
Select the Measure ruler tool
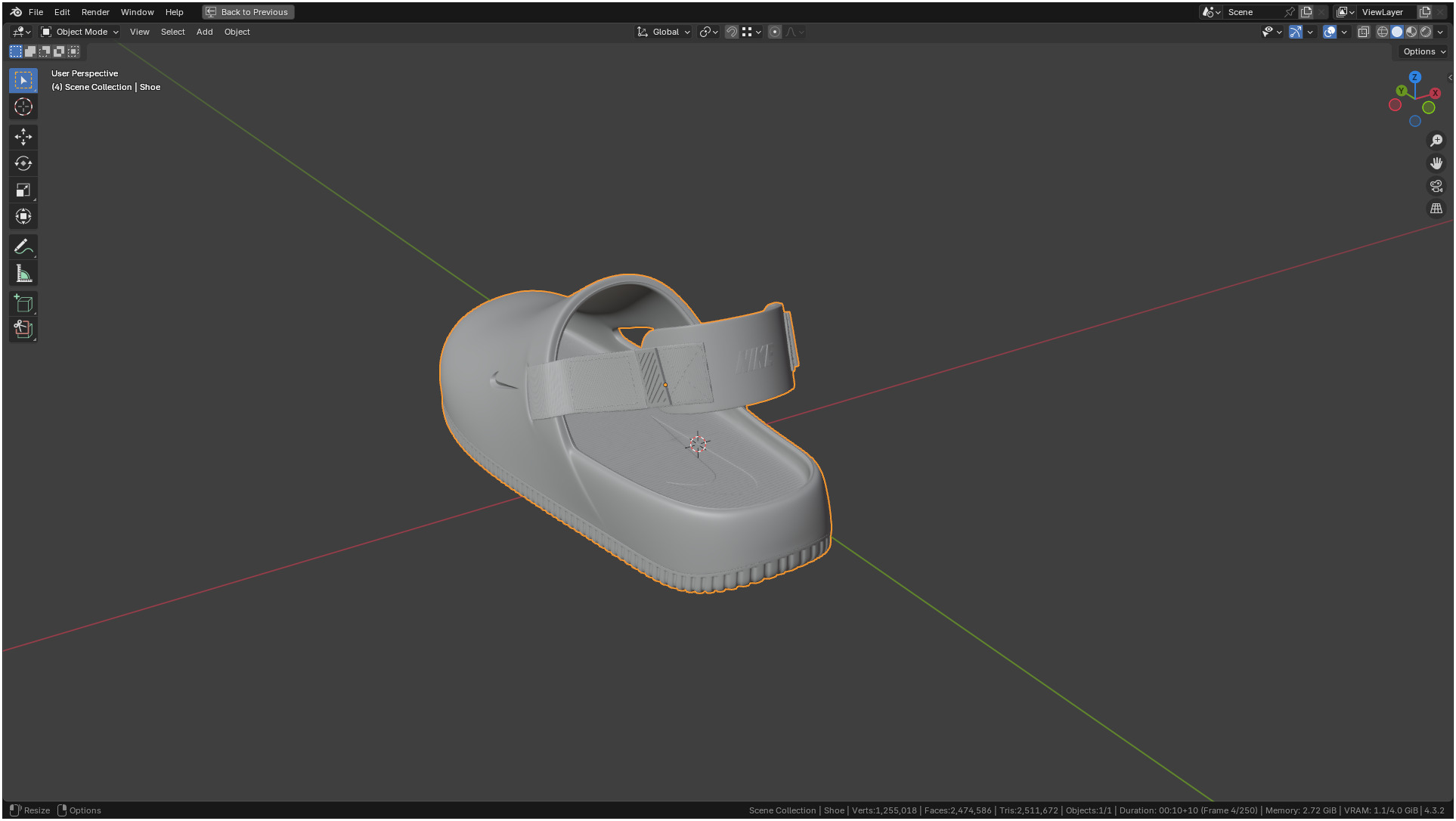pos(23,274)
